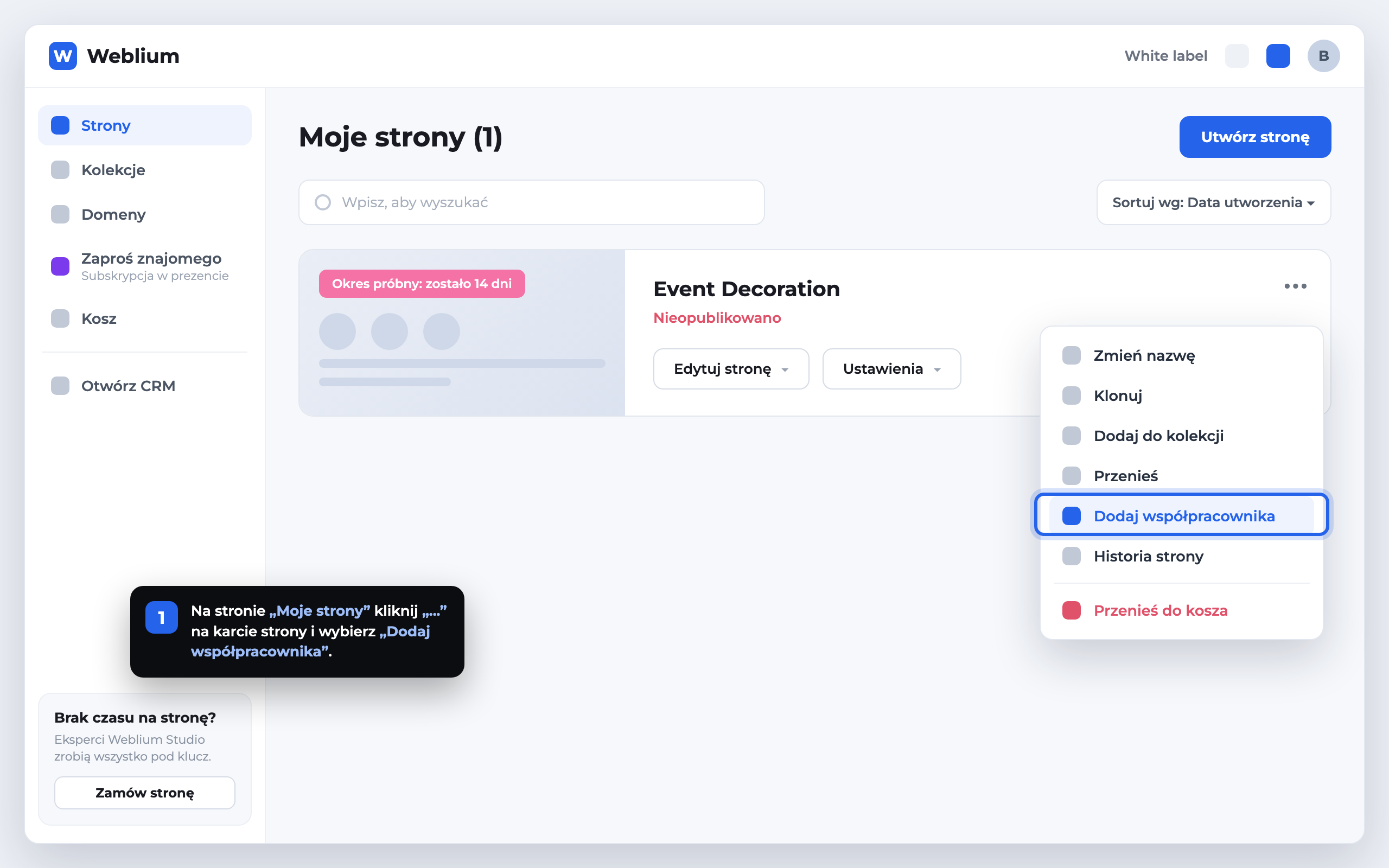
Task: Click the Brak czasu na stronę? heading
Action: [135, 718]
